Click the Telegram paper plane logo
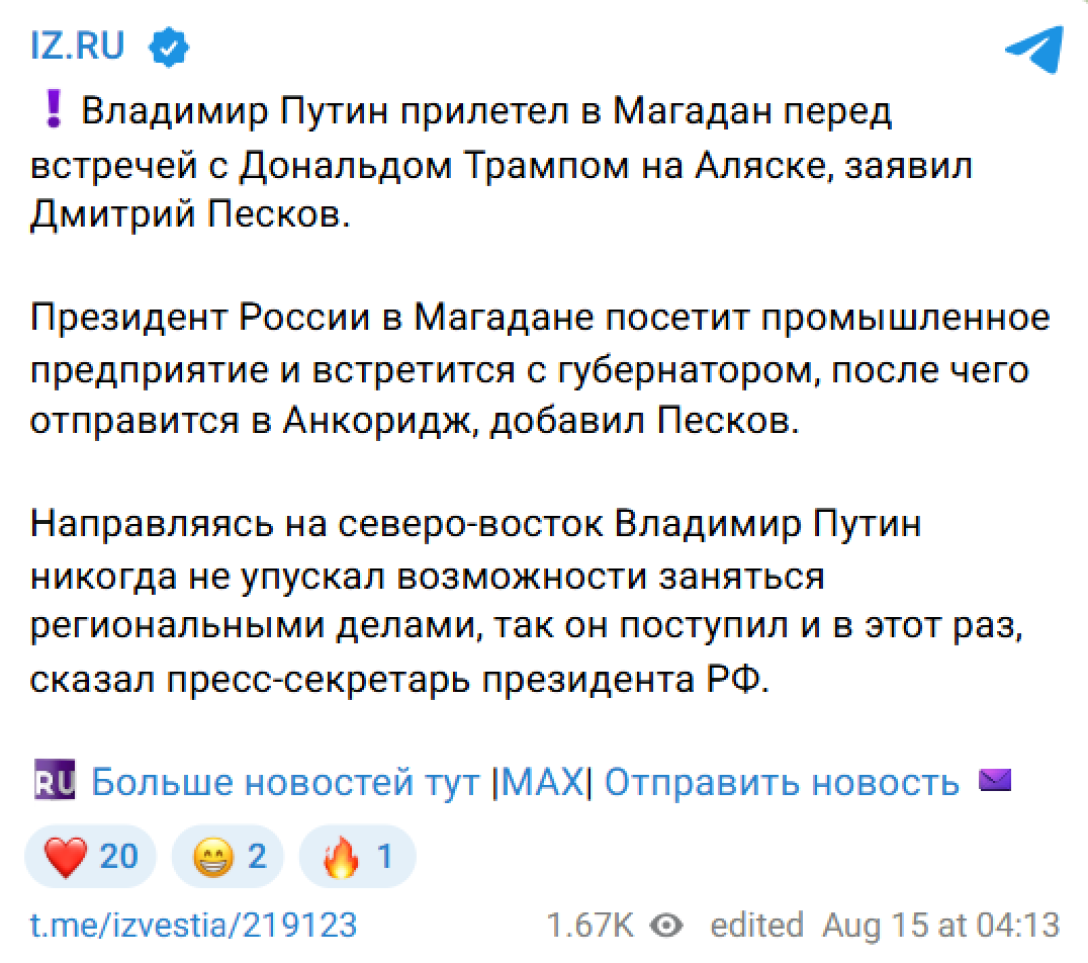1088x963 pixels. tap(1033, 47)
